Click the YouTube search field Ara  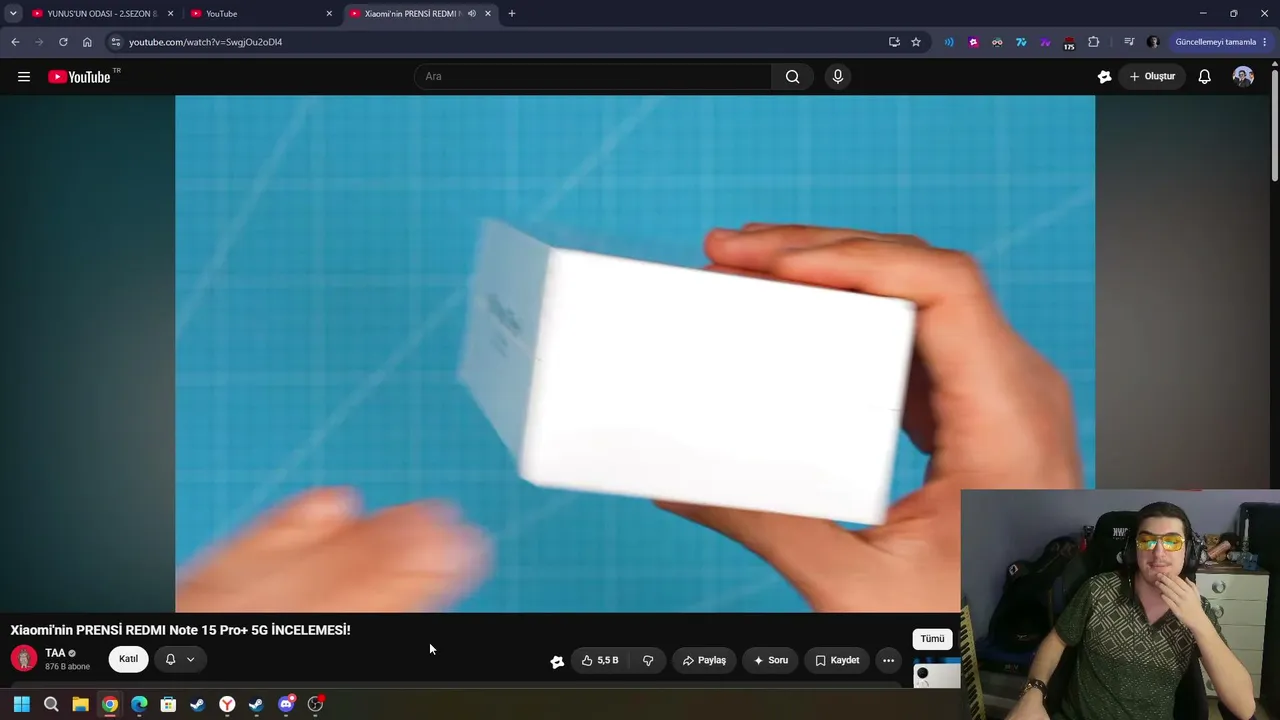coord(593,77)
